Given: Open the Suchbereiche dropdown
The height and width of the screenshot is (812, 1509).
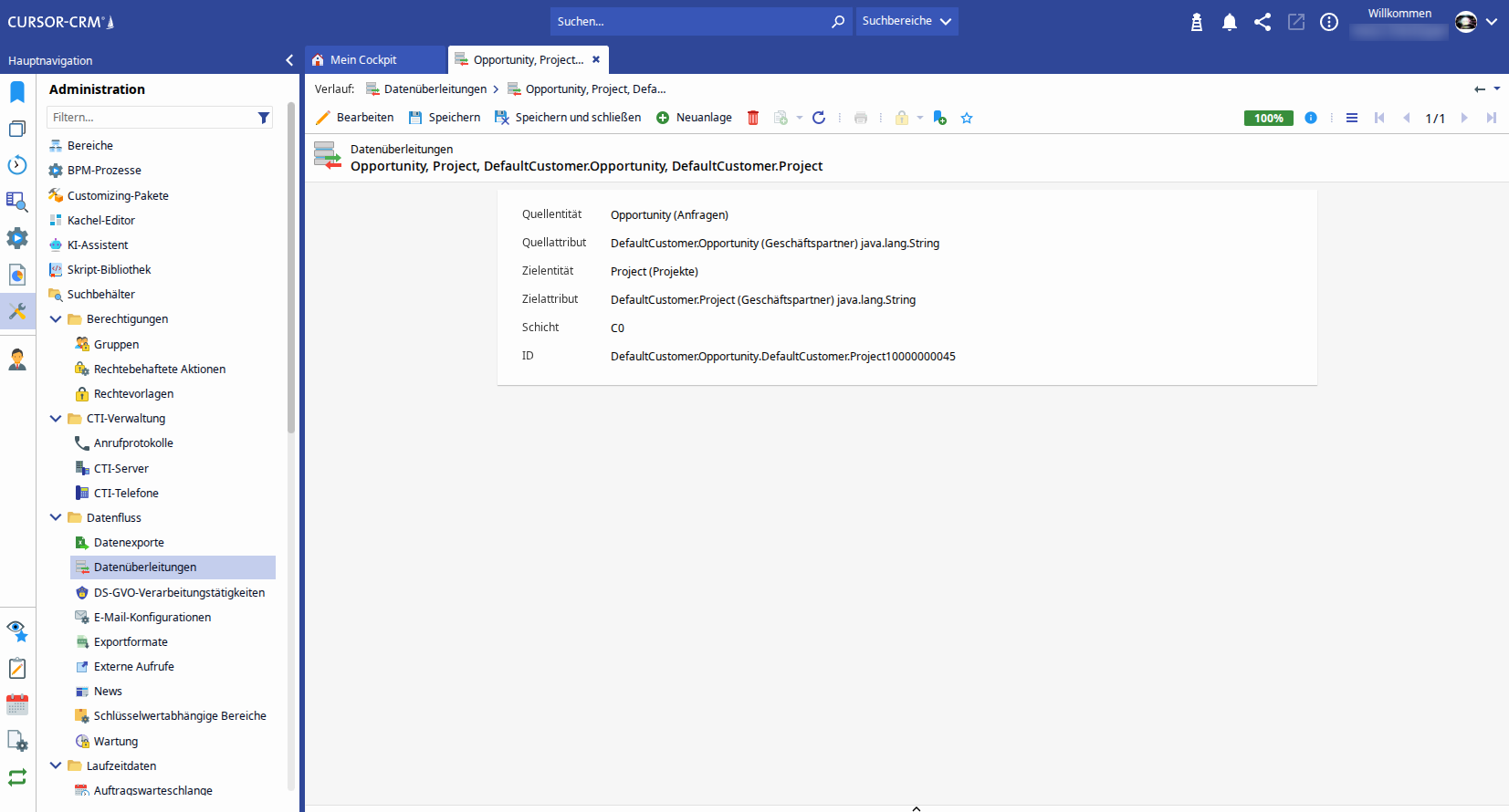Looking at the screenshot, I should pyautogui.click(x=906, y=21).
